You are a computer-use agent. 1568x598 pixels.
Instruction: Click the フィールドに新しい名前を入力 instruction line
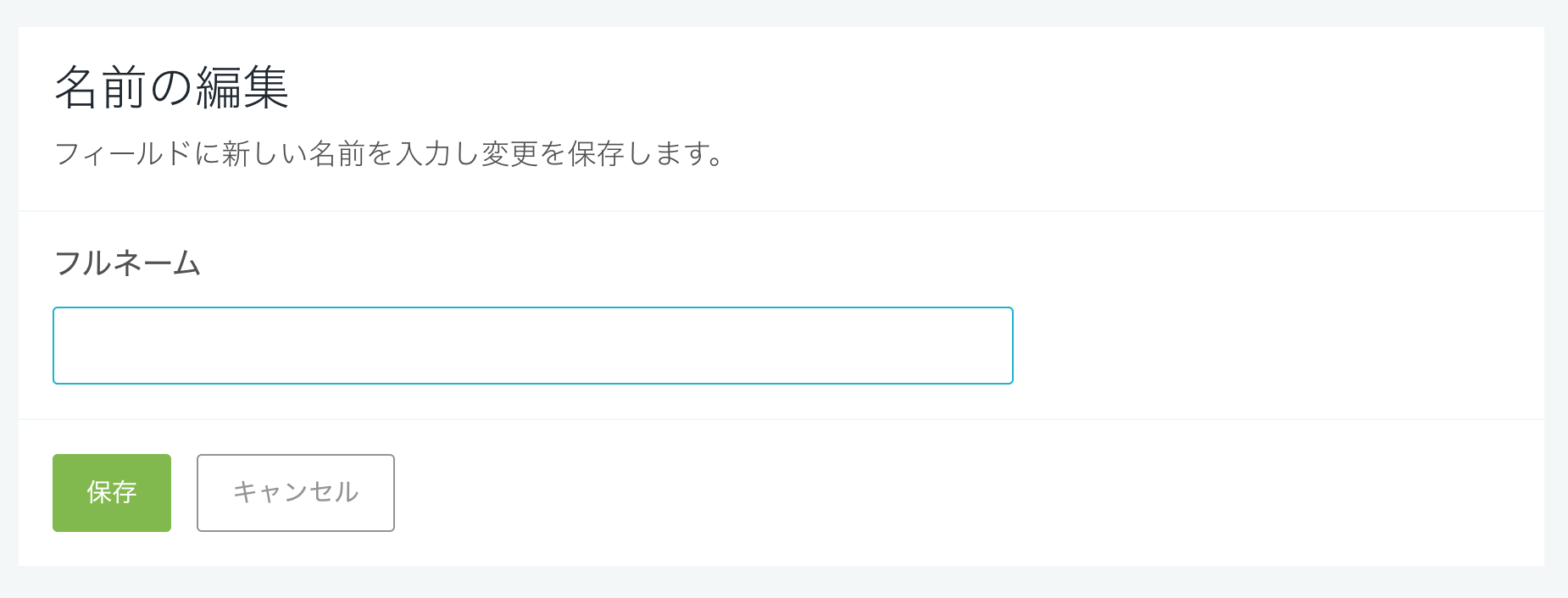coord(389,154)
